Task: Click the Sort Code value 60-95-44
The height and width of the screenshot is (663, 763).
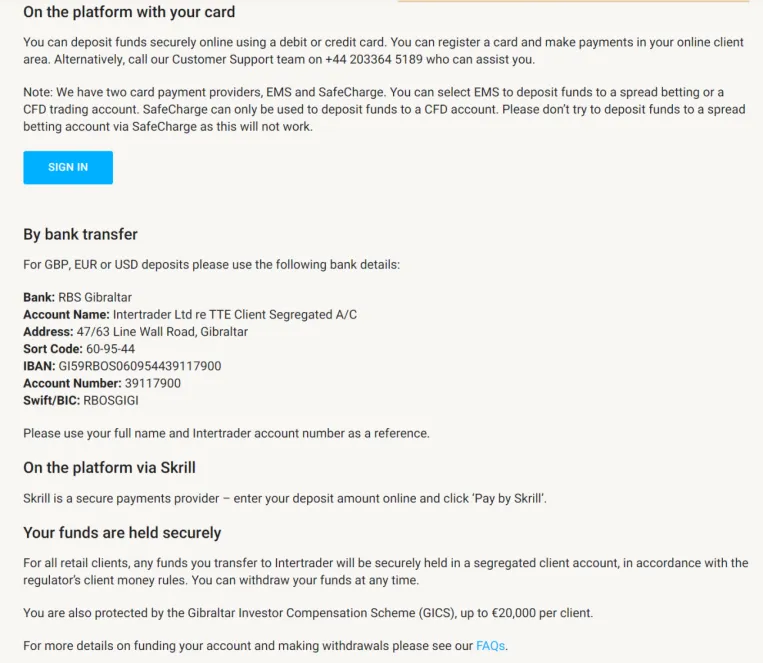Action: coord(110,349)
